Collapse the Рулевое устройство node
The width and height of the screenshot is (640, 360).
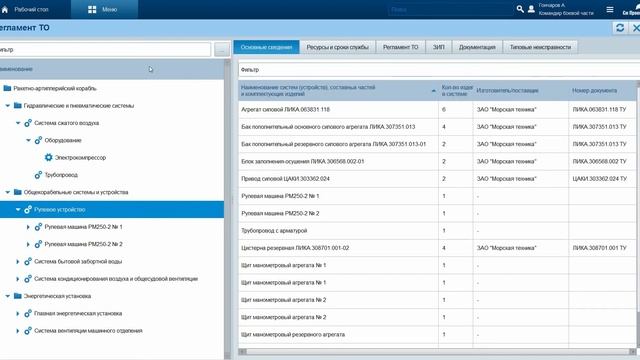pyautogui.click(x=18, y=209)
